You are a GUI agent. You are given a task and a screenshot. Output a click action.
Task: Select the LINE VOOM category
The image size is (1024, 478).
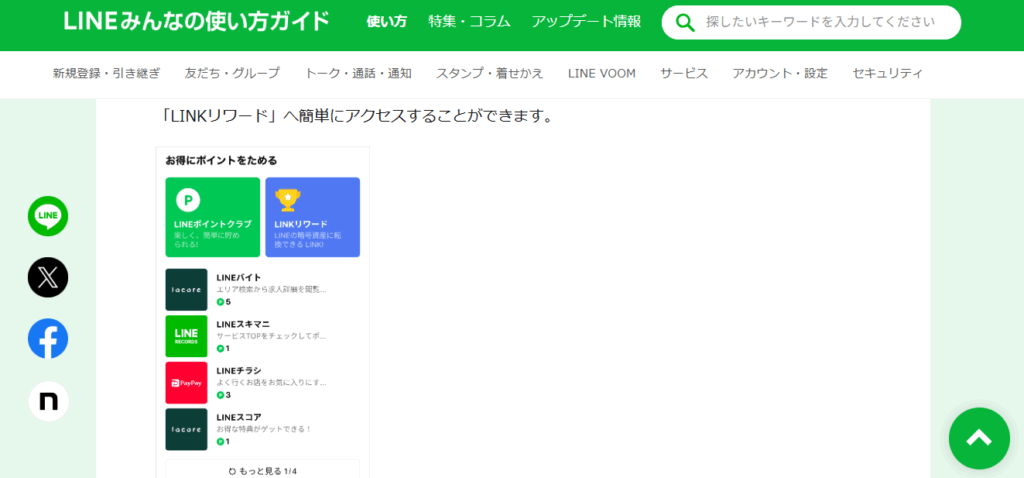[601, 73]
